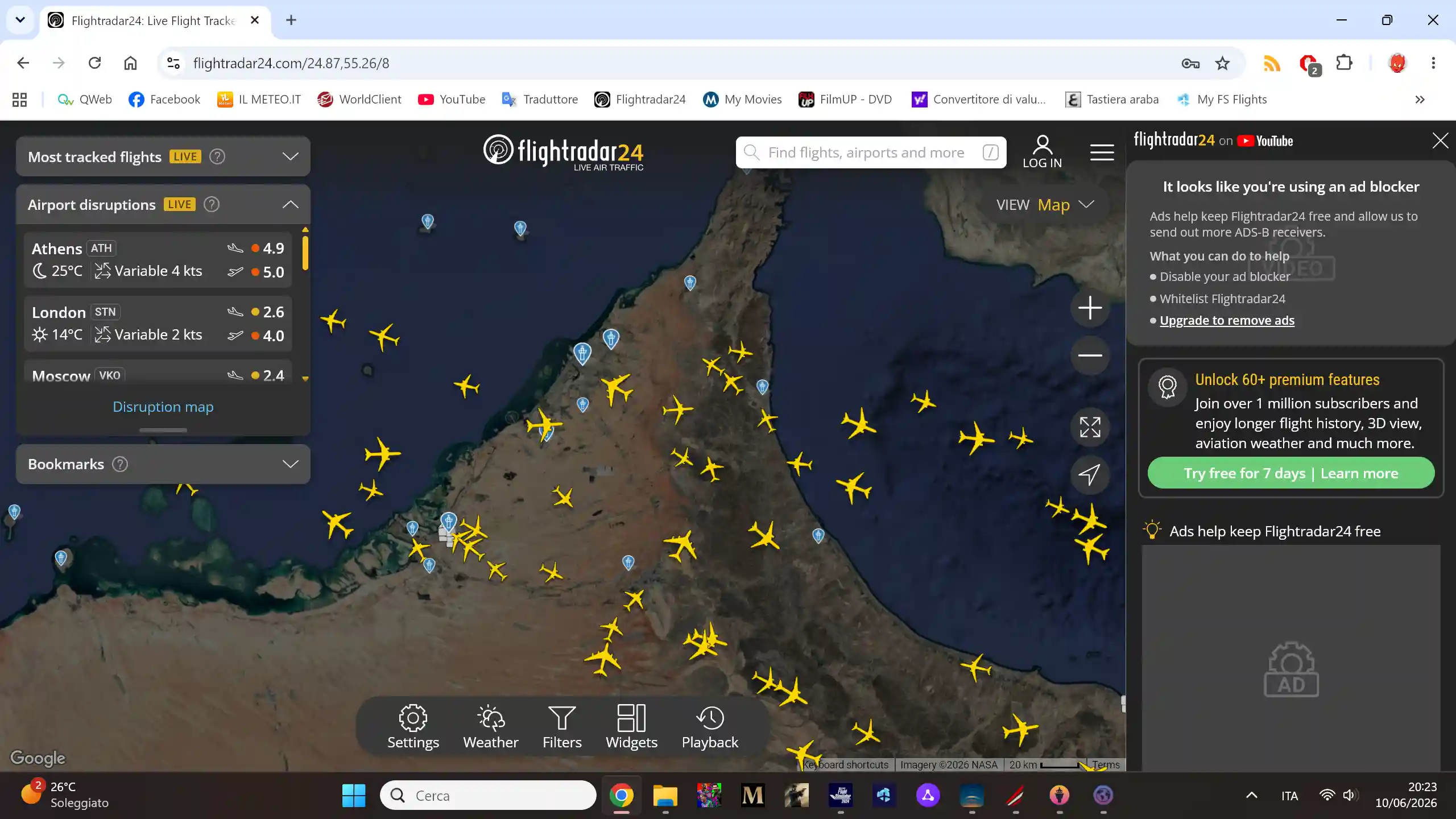Click the Find flights search field
The image size is (1456, 819).
click(871, 152)
